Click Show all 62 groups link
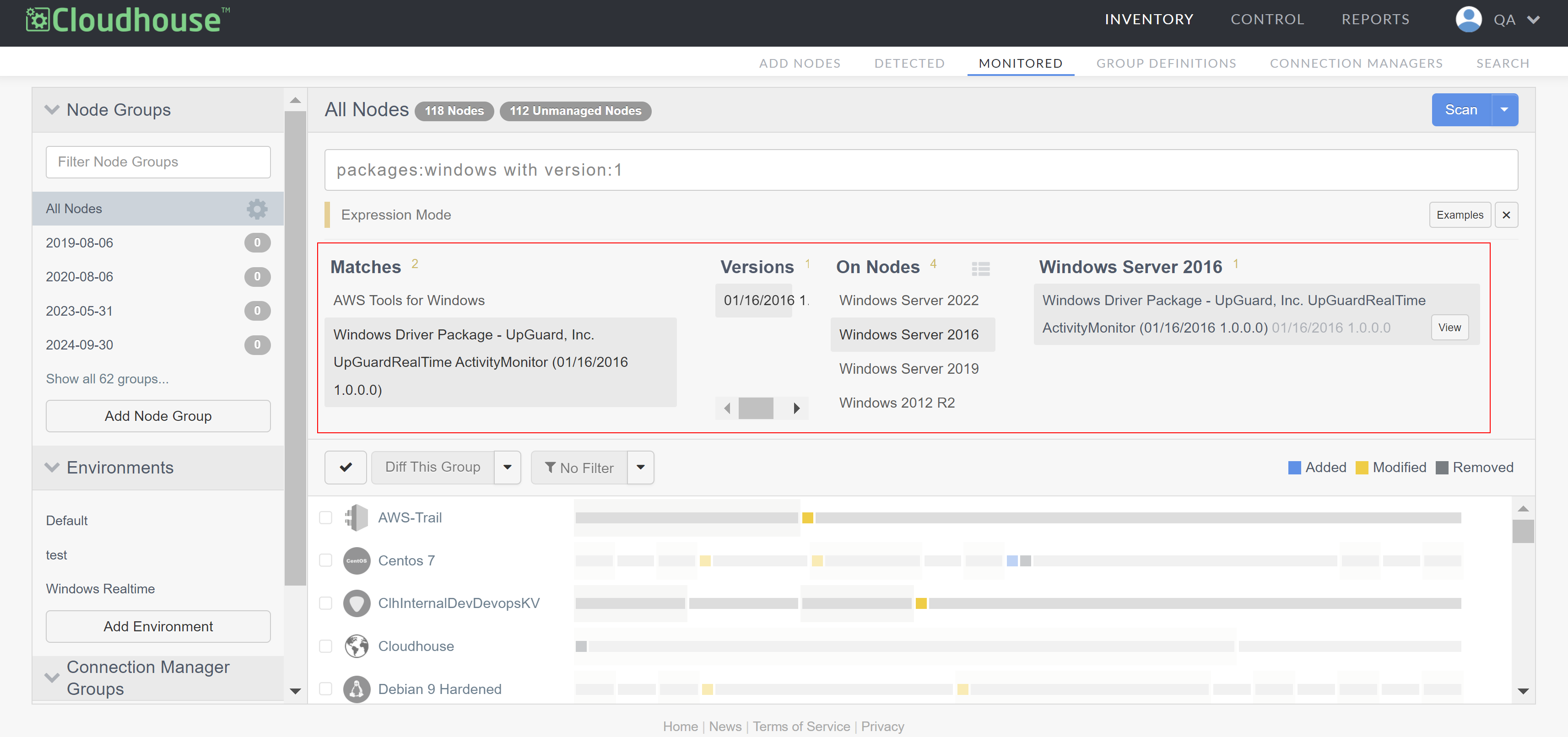Screen dimensions: 1568x737 point(107,378)
